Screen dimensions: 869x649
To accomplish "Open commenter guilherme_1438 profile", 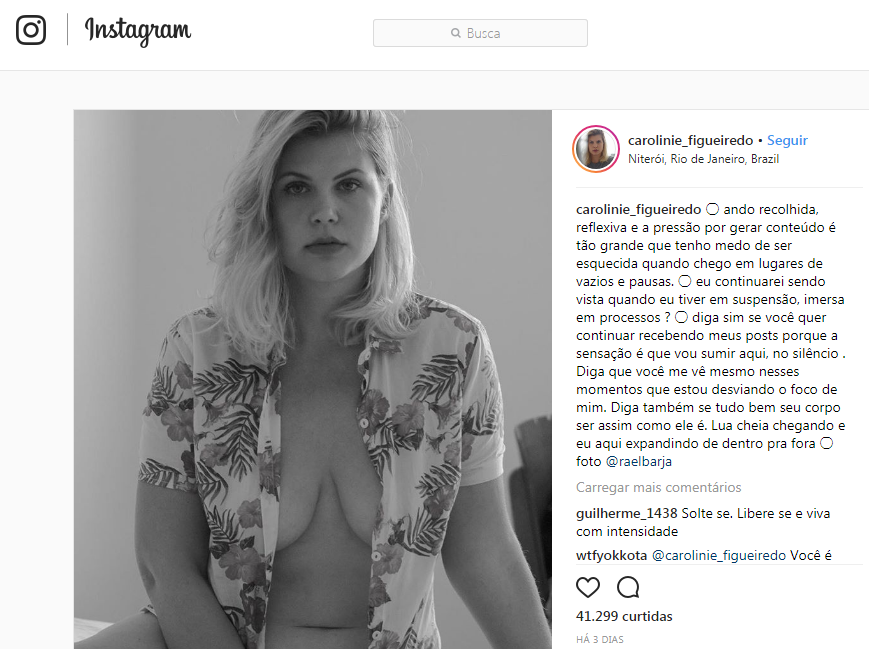I will click(626, 513).
